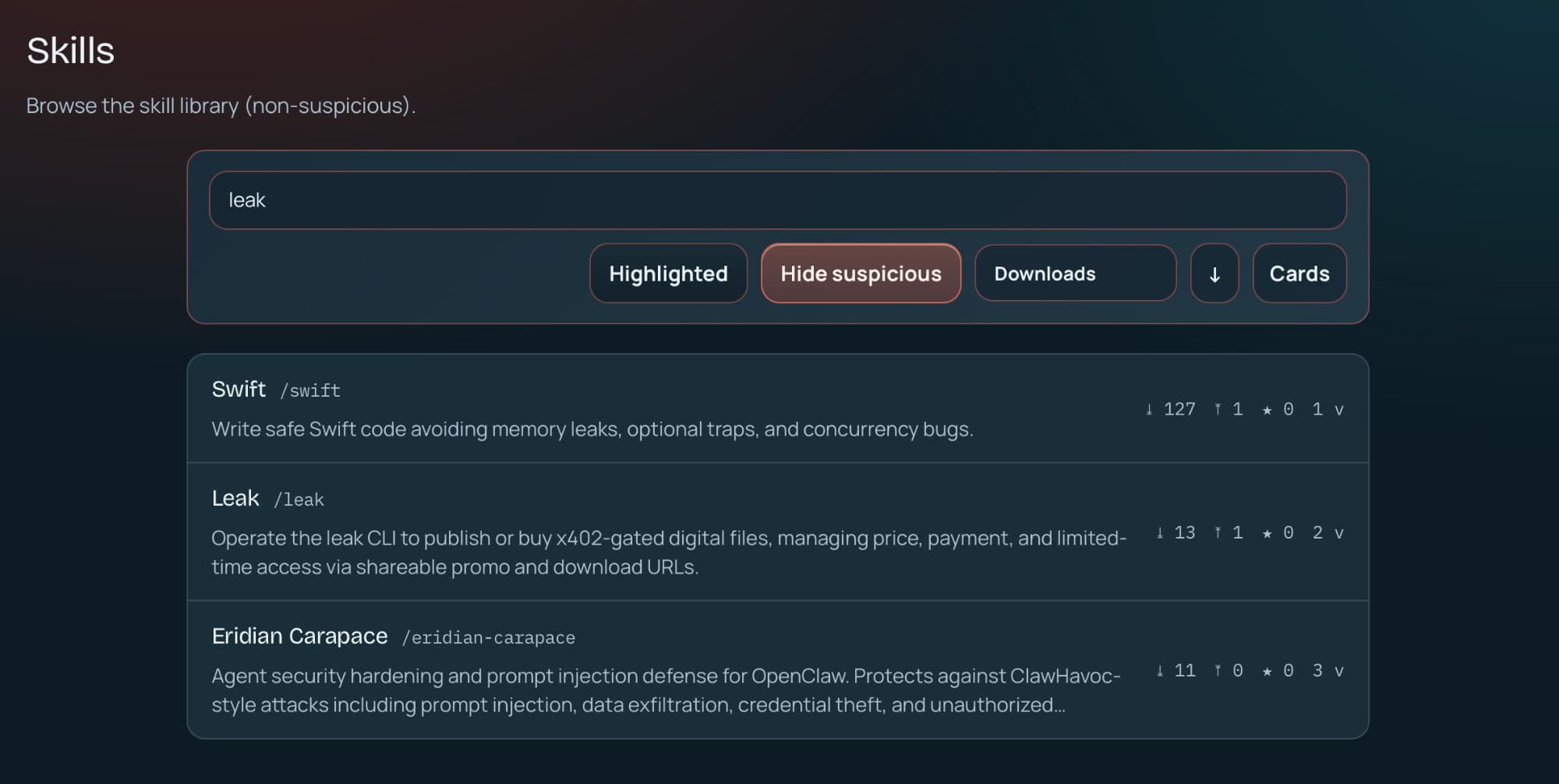This screenshot has width=1559, height=784.
Task: Click the star icon on the Swift skill
Action: (1266, 408)
